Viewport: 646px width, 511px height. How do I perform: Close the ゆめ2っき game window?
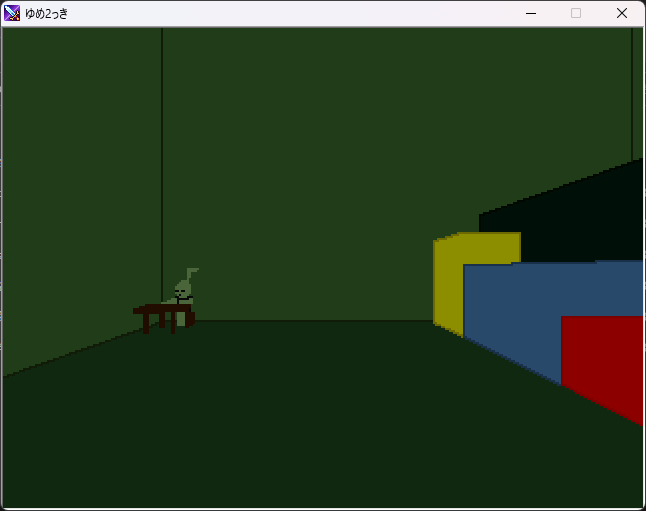(622, 13)
